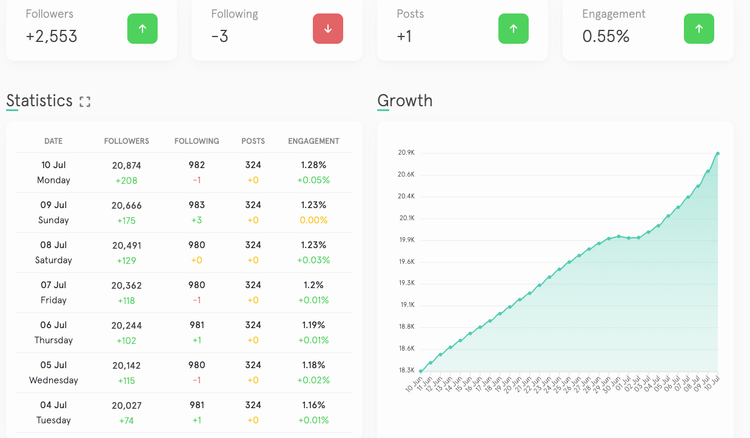Image resolution: width=750 pixels, height=438 pixels.
Task: Click the green Followers up-arrow icon
Action: click(142, 29)
